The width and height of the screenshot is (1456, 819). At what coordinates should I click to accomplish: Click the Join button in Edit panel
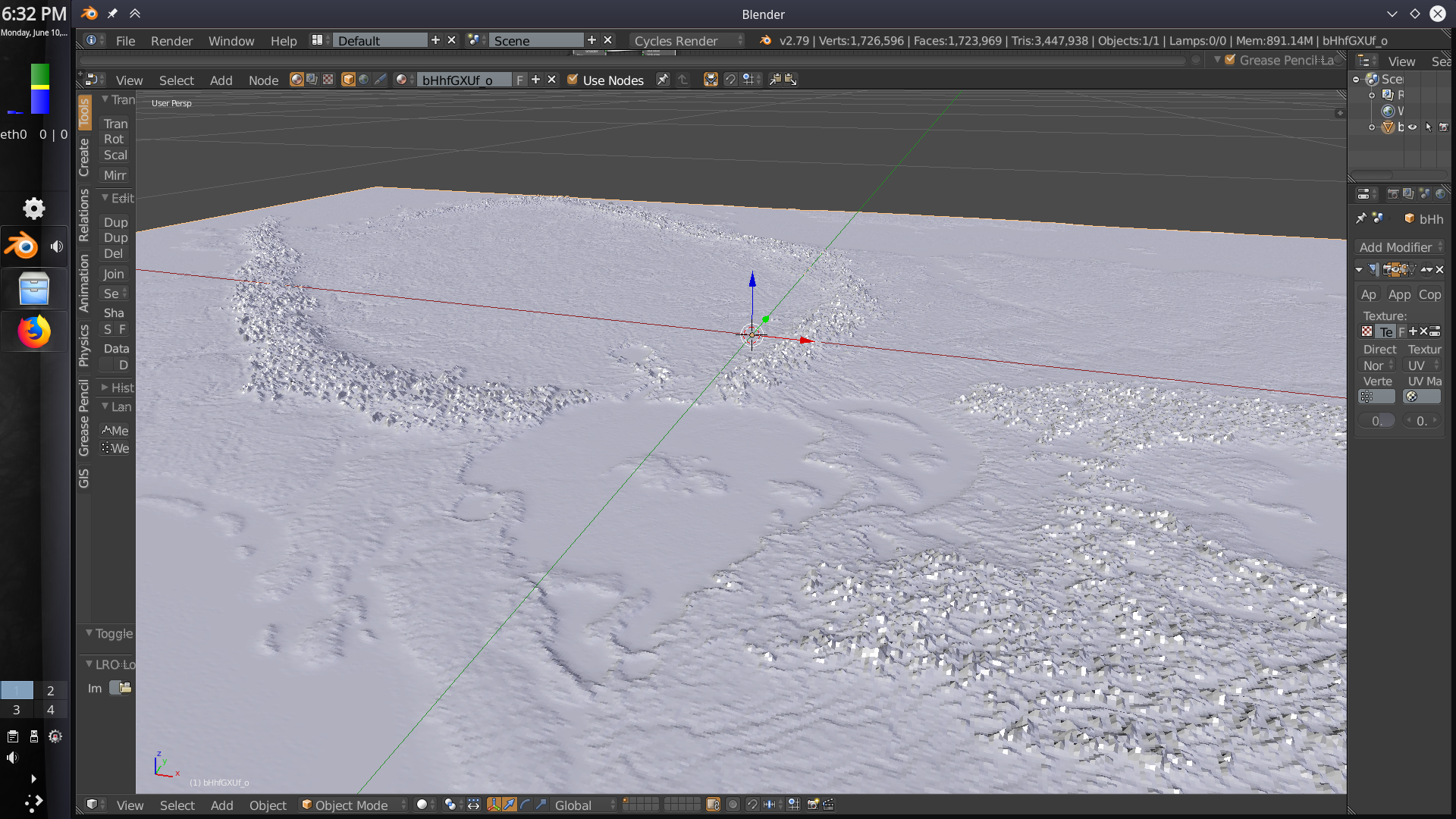click(x=115, y=274)
